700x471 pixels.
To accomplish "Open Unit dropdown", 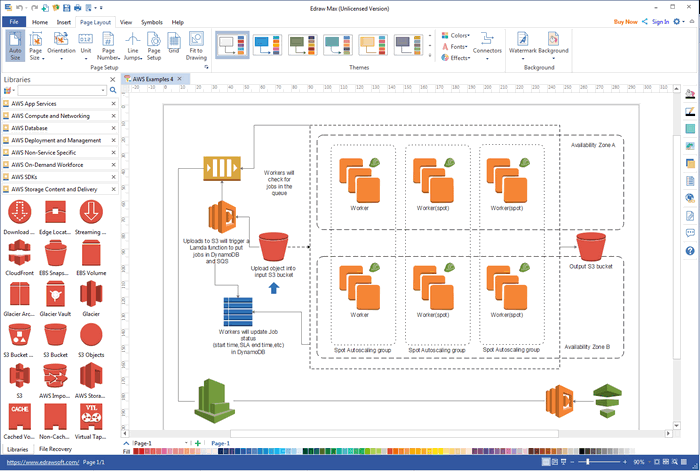I will [x=86, y=46].
